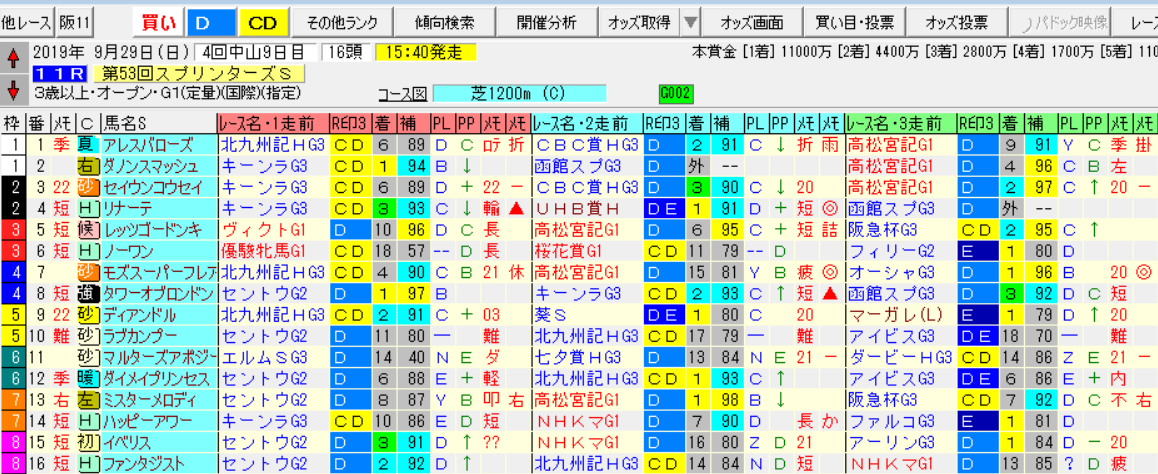This screenshot has height=474, width=1158.
Task: Open 開催分析 menu
Action: (x=547, y=23)
